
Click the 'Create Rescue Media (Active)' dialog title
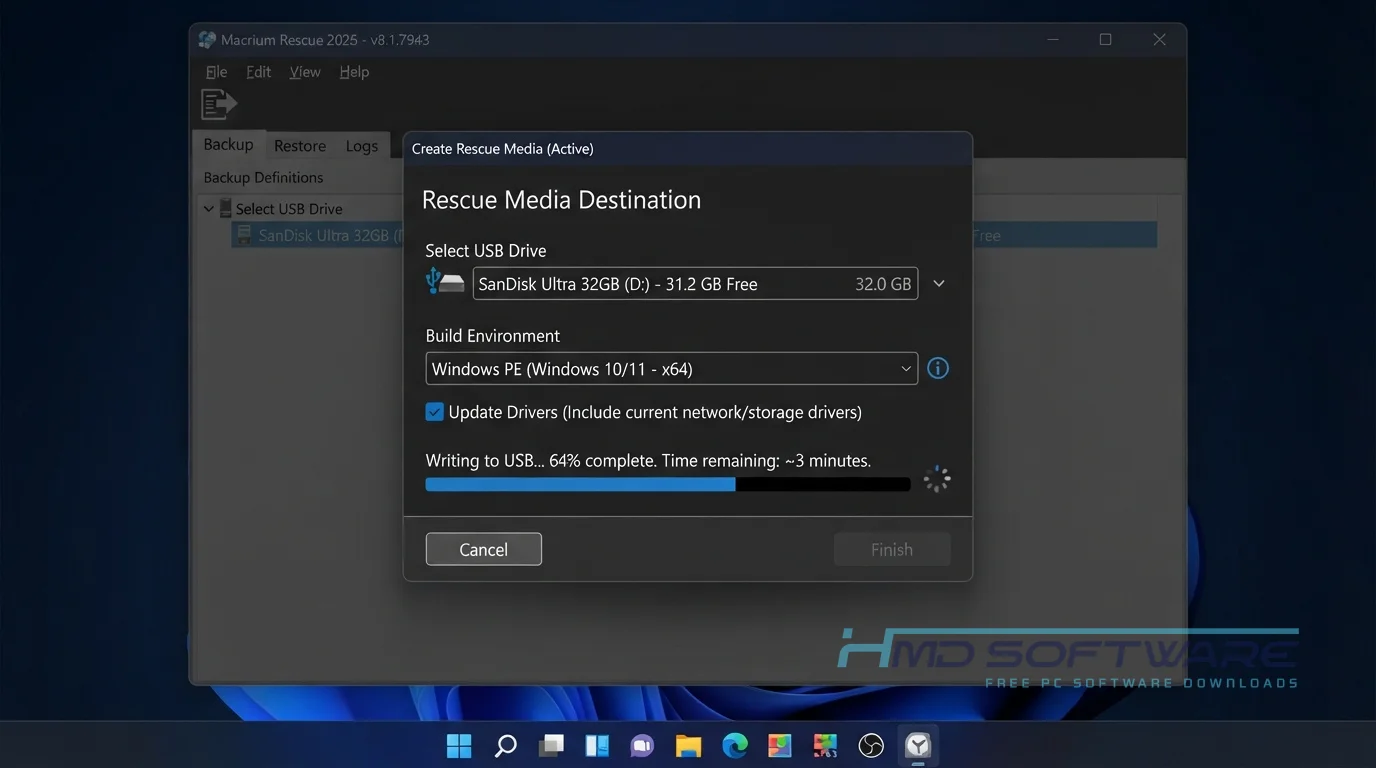point(503,148)
